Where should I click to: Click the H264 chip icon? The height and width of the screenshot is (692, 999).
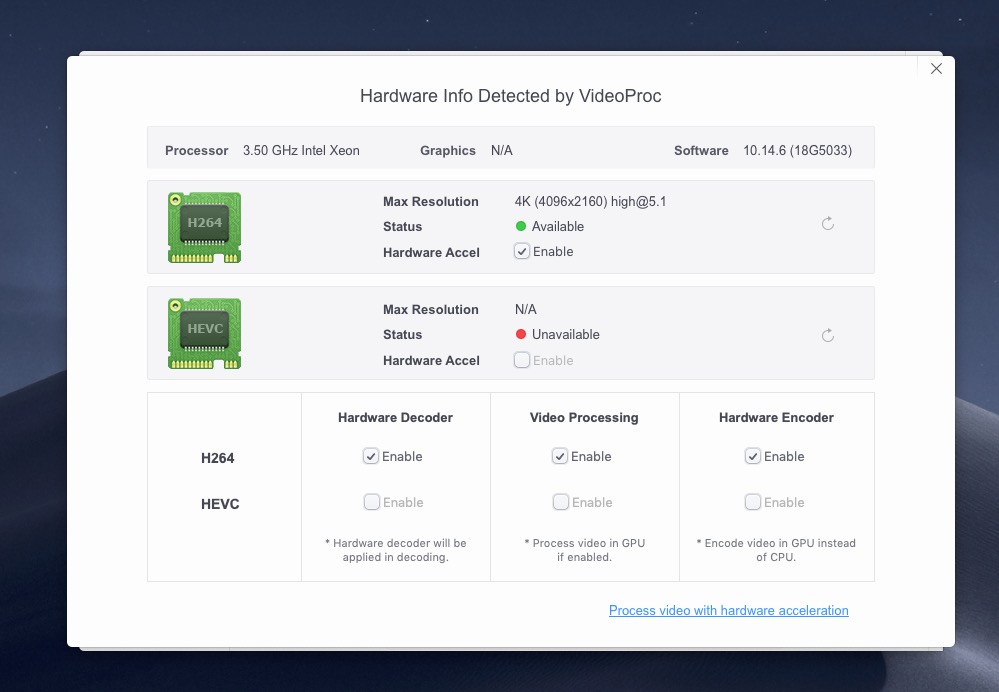205,227
